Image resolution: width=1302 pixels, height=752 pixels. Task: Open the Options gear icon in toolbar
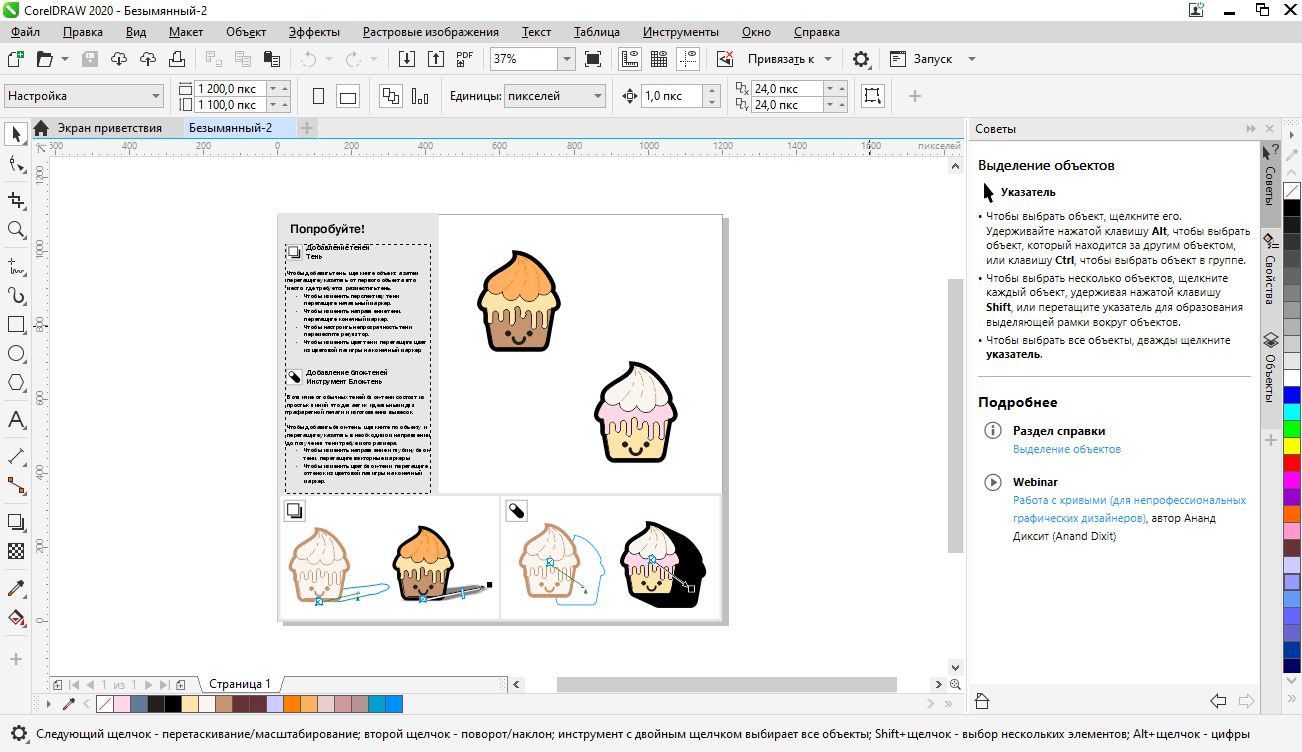click(861, 59)
